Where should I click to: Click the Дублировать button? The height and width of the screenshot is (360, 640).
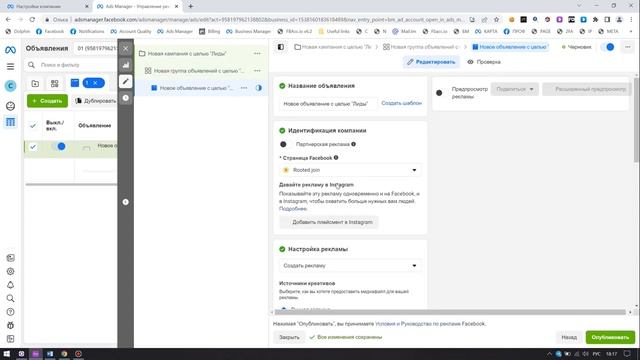tap(95, 101)
